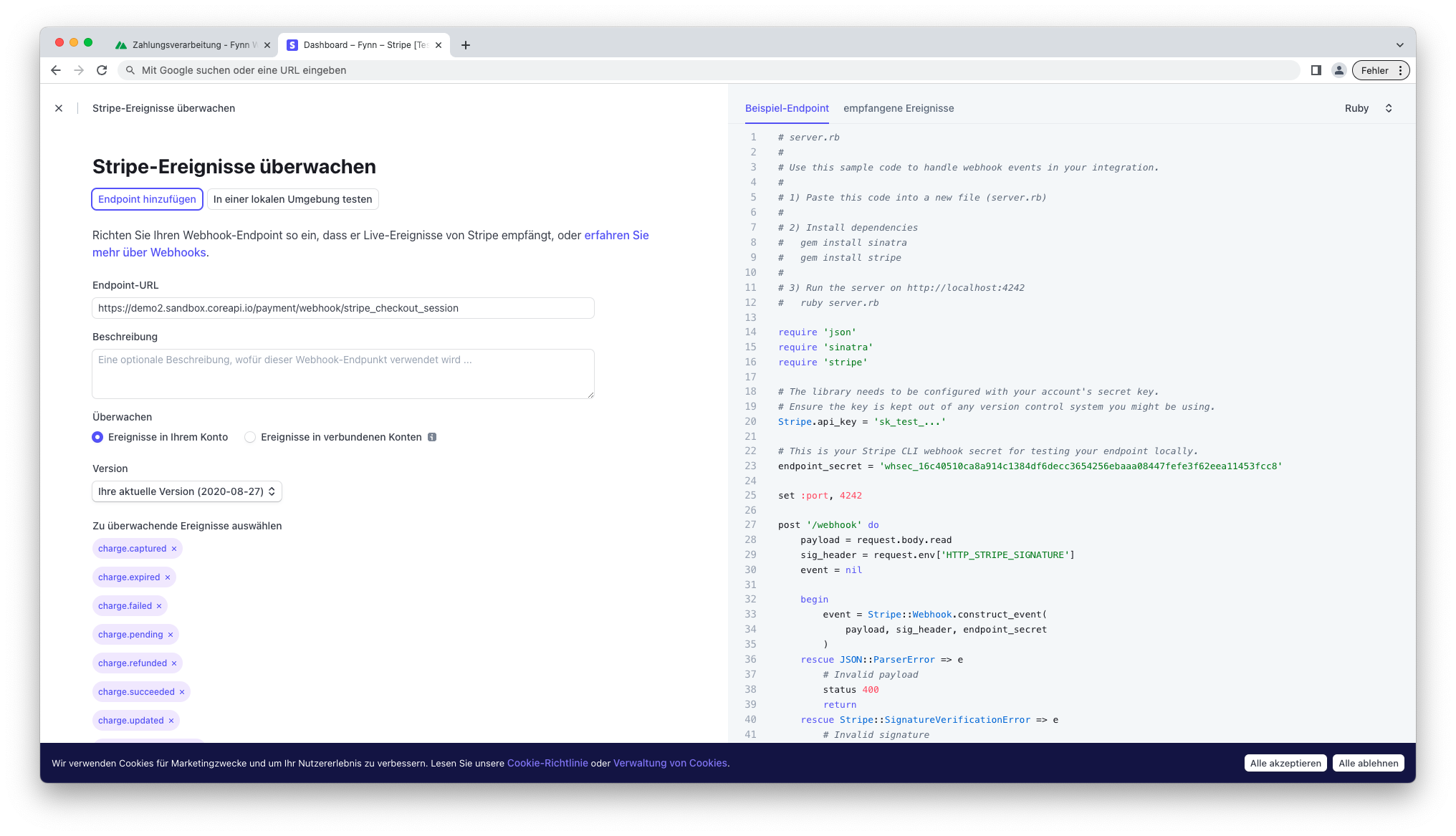Viewport: 1456px width, 836px height.
Task: Click 'Endpoint hinzufügen' button
Action: pos(146,199)
